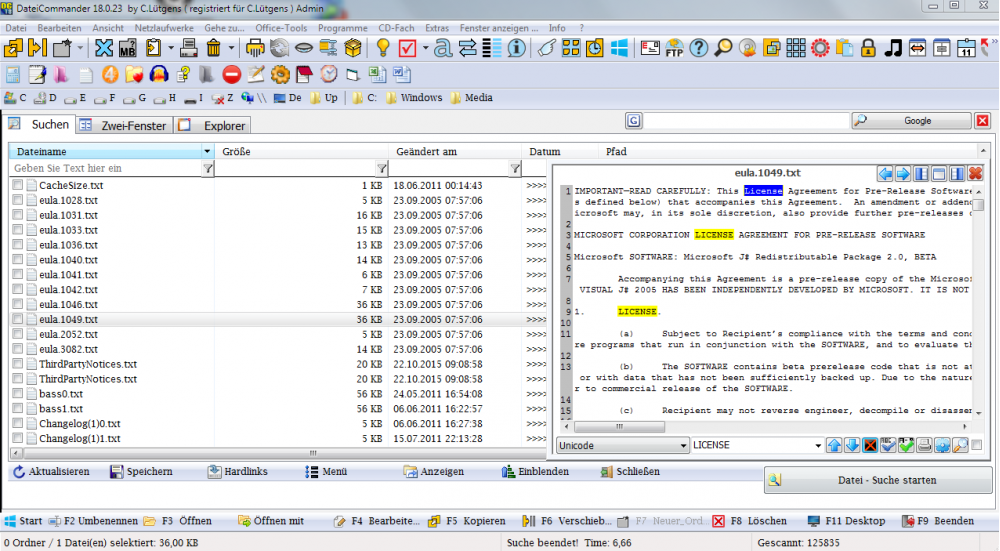This screenshot has height=551, width=1000.
Task: Tick the checkbox next to CacheSize.txt
Action: point(18,186)
